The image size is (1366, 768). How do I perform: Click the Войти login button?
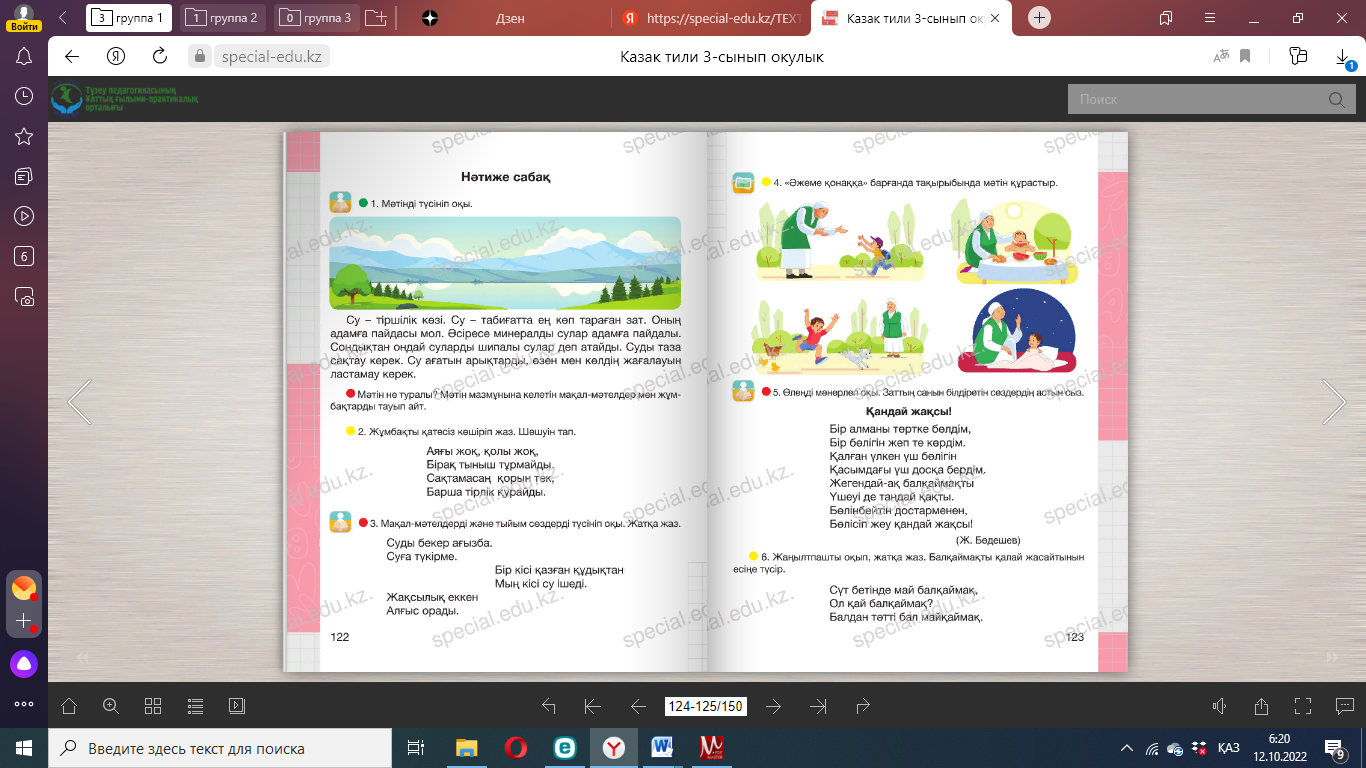[x=24, y=18]
